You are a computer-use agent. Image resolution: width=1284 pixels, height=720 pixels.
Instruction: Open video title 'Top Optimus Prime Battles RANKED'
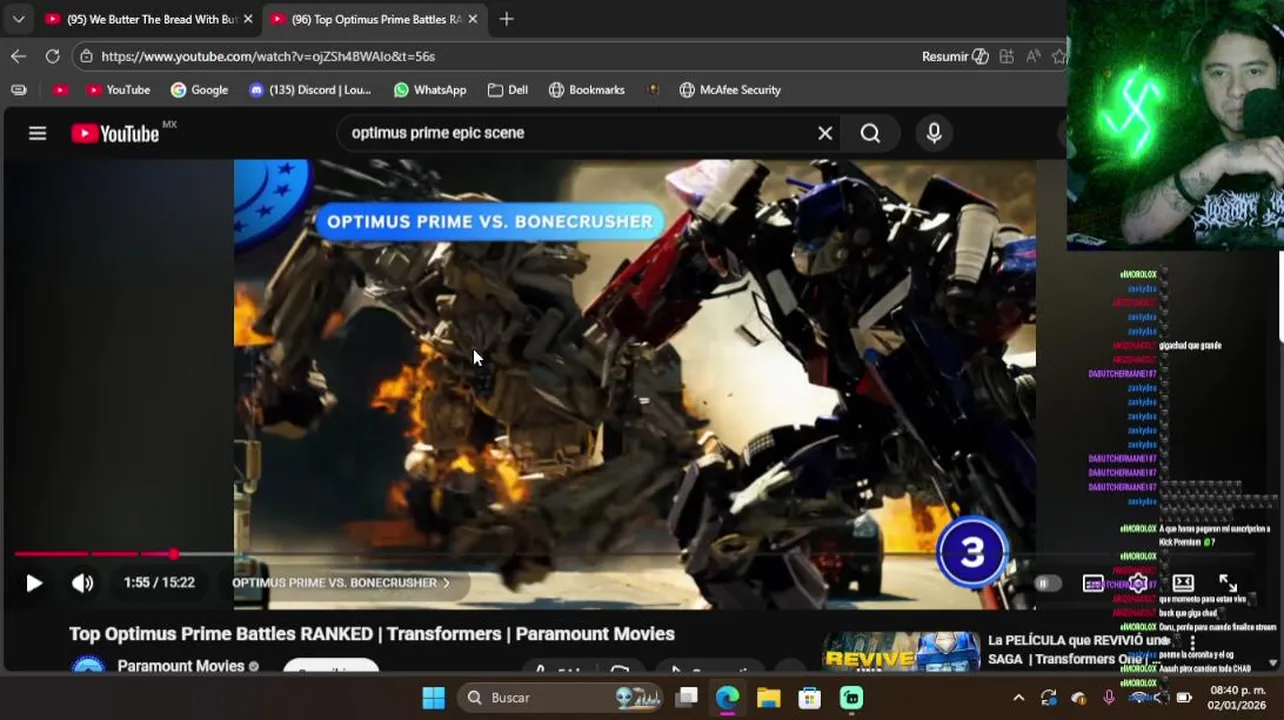tap(372, 634)
